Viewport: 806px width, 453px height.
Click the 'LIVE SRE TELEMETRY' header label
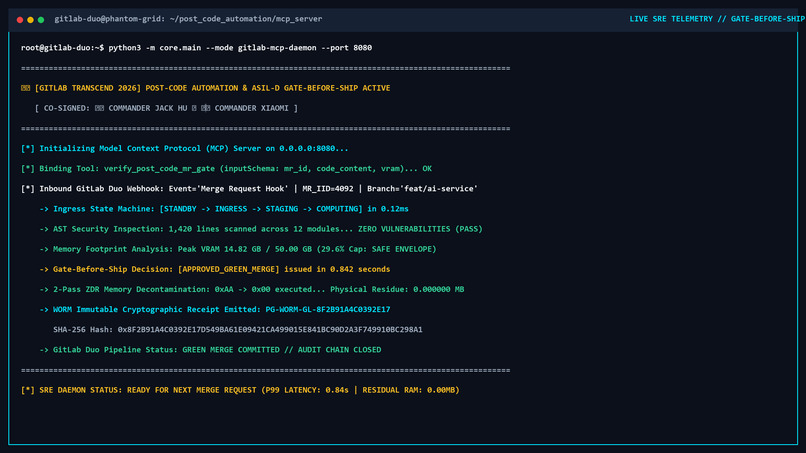717,19
